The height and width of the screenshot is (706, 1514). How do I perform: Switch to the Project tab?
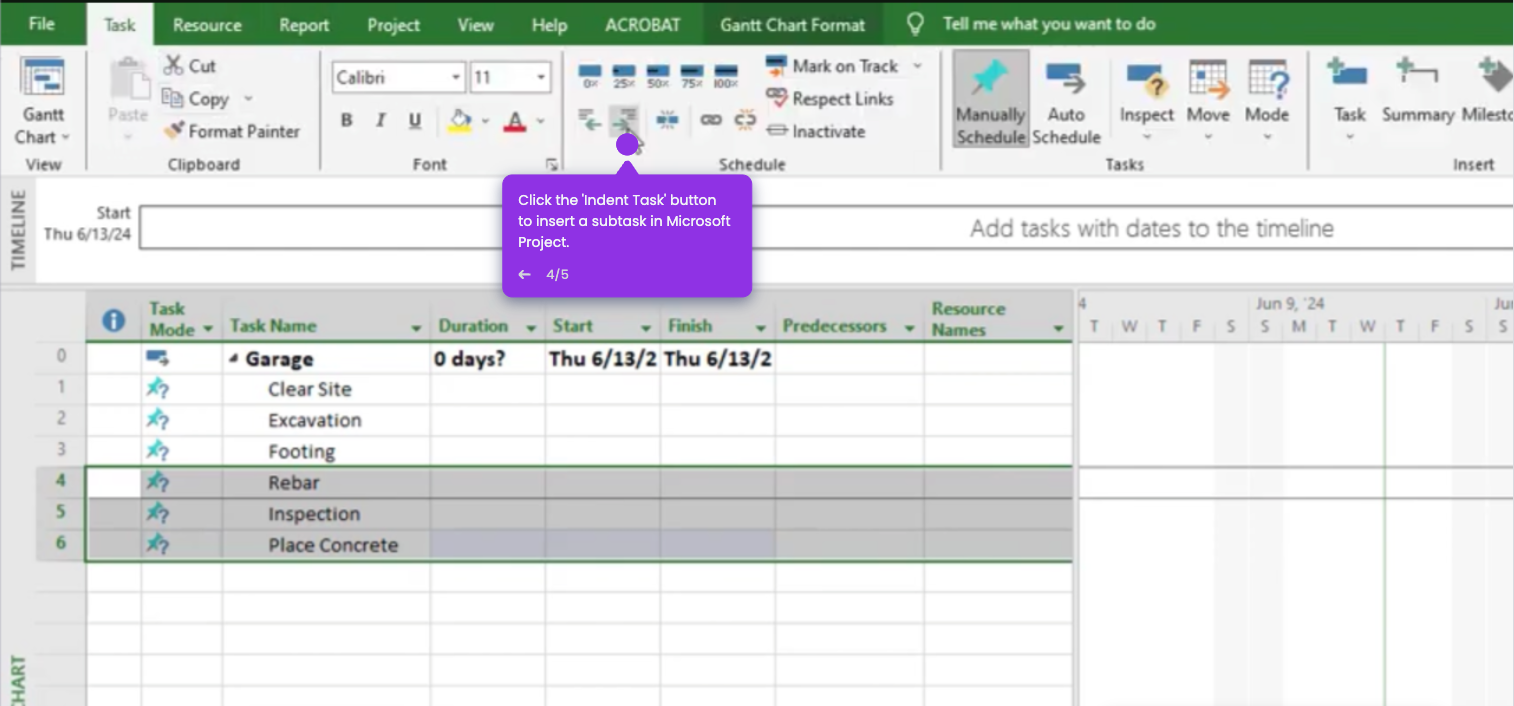(393, 25)
